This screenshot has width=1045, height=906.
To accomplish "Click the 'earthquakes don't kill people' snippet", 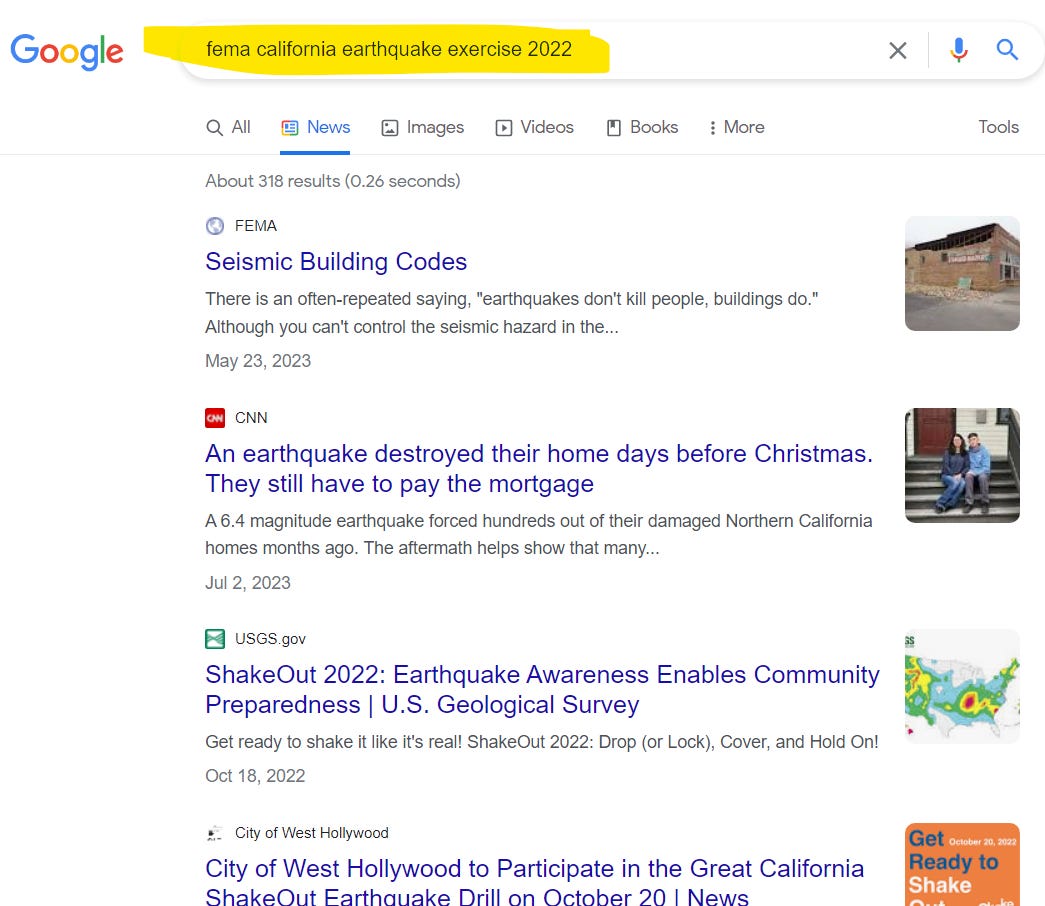I will 511,313.
